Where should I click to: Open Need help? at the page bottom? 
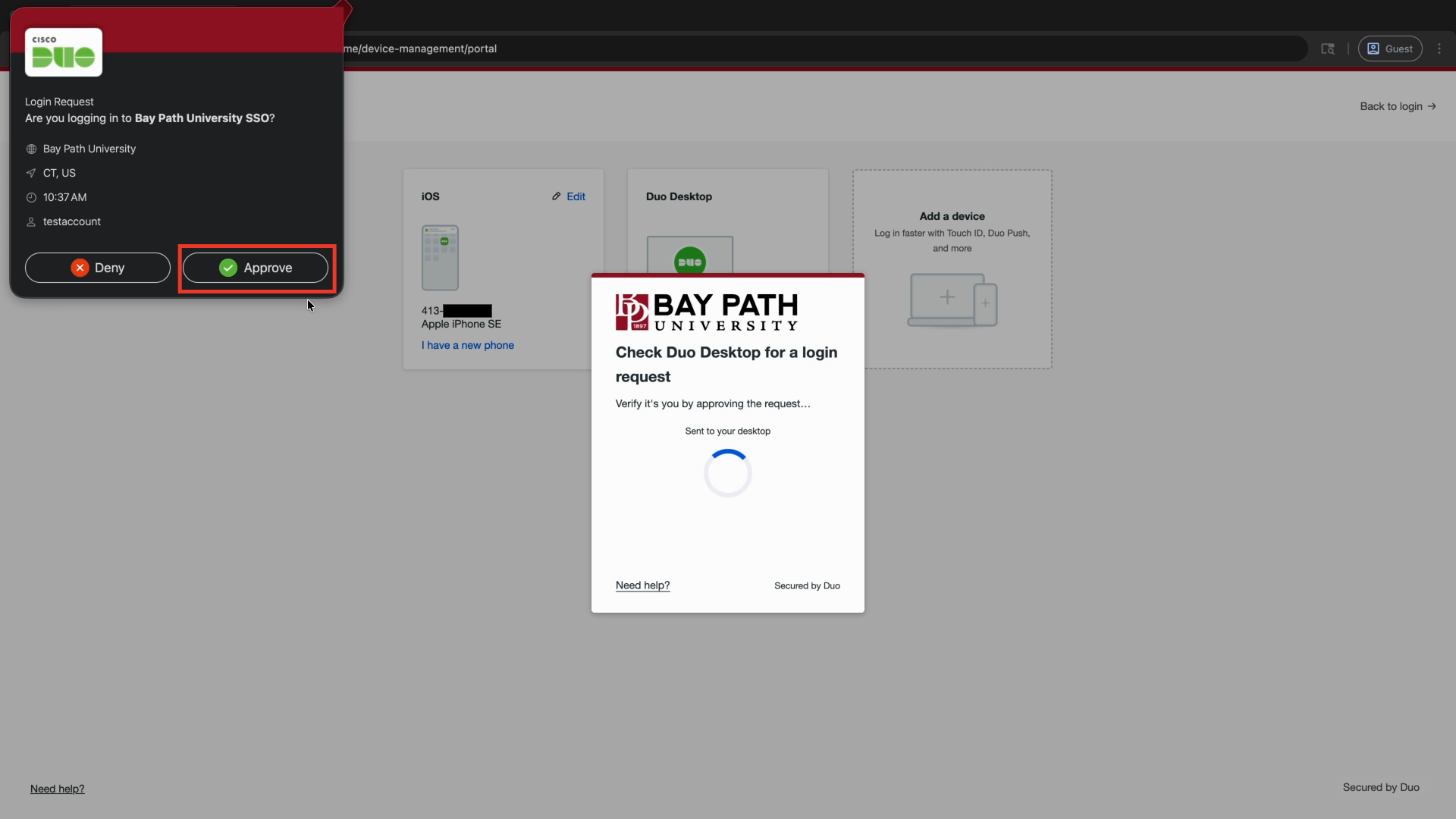[x=58, y=789]
